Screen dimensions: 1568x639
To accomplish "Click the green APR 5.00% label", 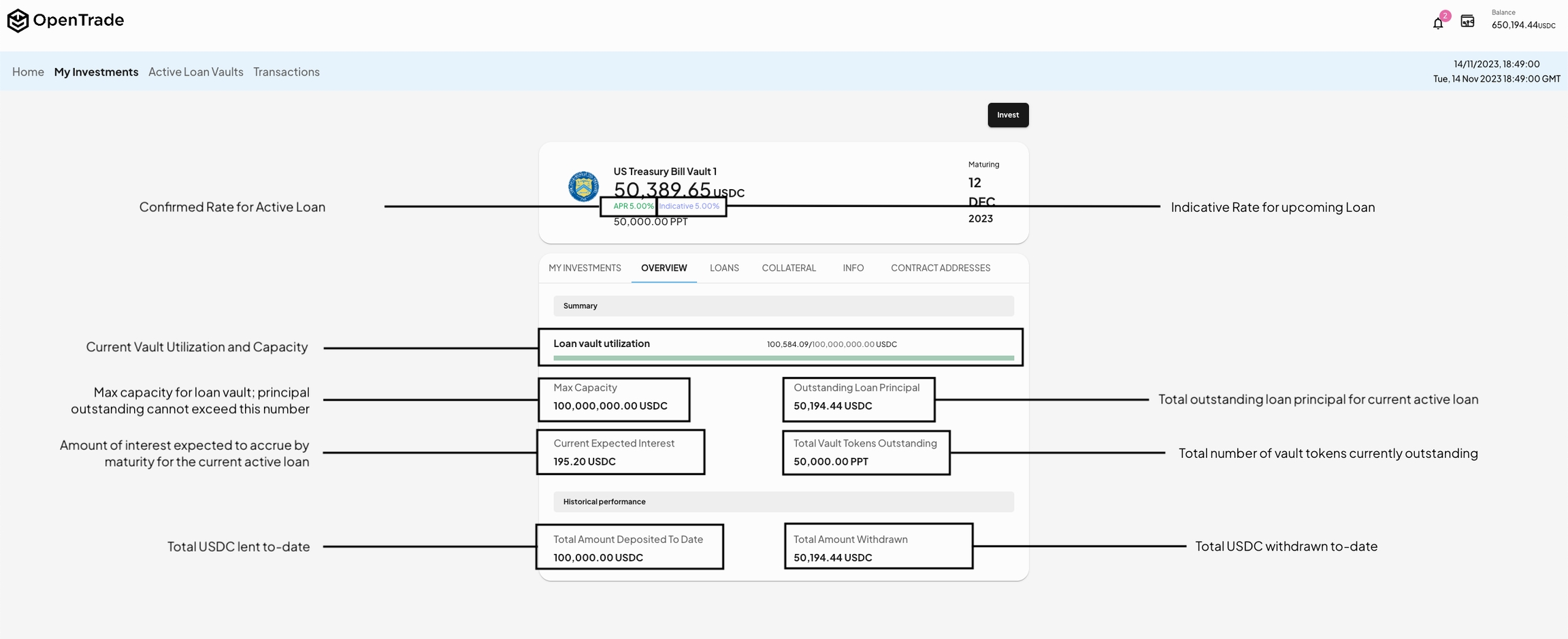I will (x=632, y=206).
